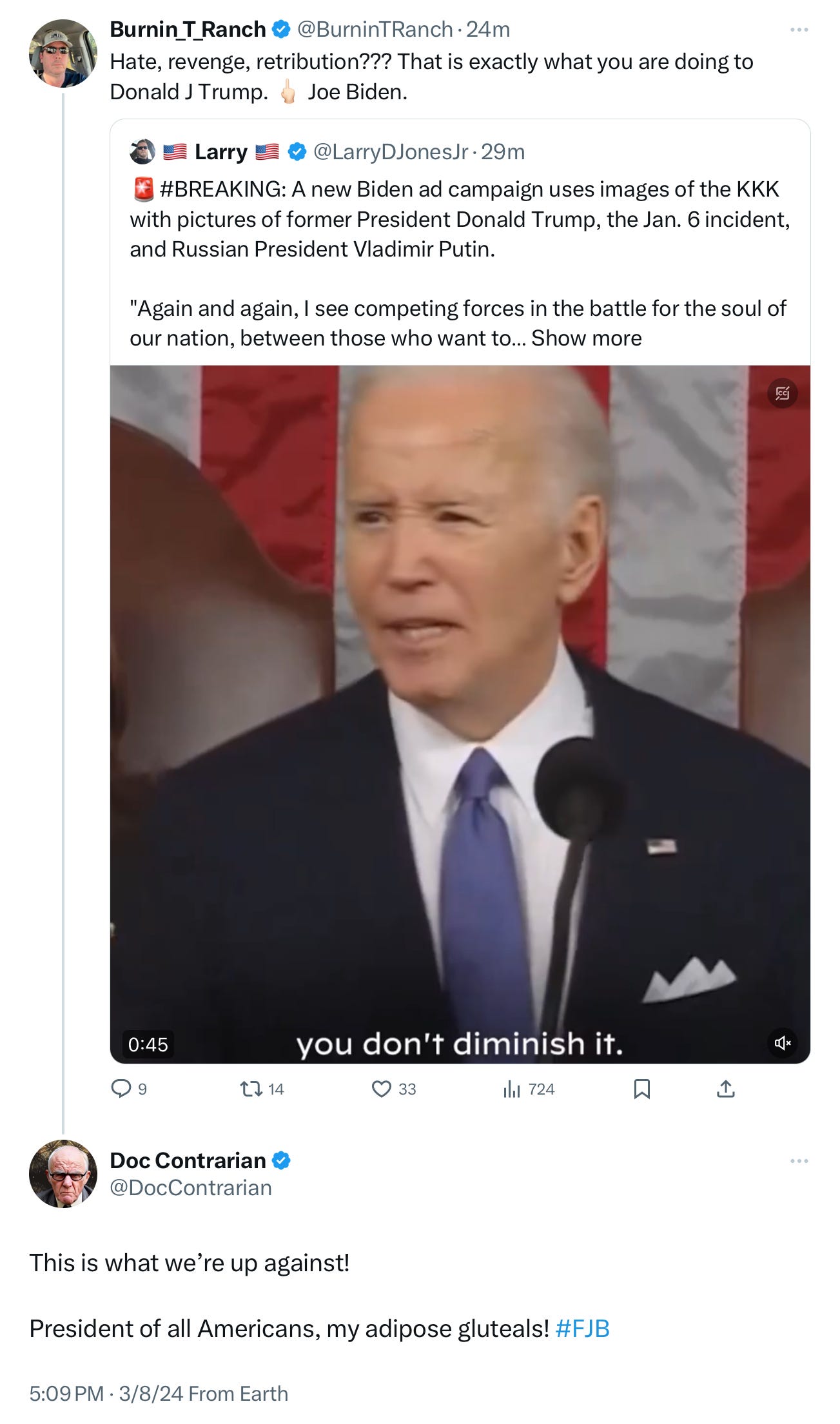Share the post via upload icon

725,1089
